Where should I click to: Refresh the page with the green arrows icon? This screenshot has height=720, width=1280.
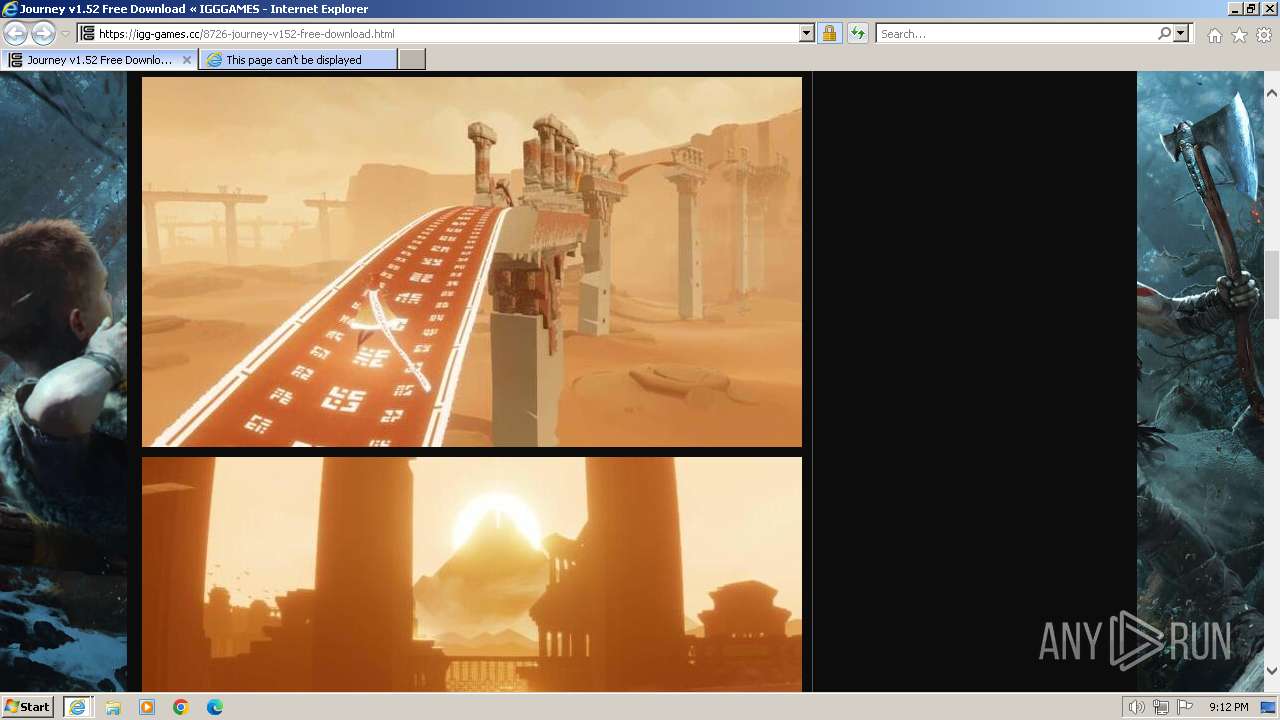coord(858,33)
